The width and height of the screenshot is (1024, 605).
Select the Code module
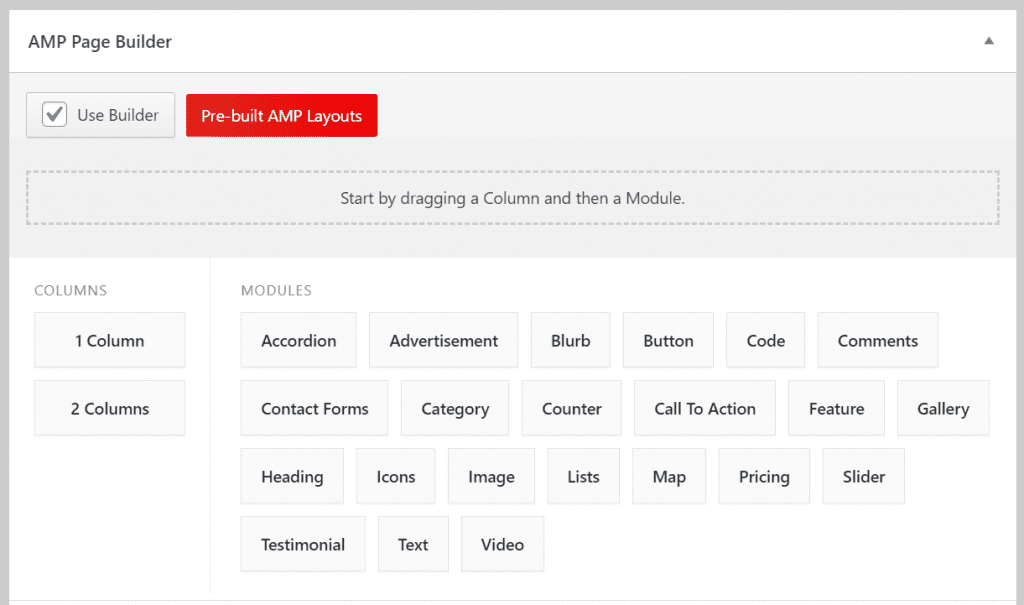765,340
